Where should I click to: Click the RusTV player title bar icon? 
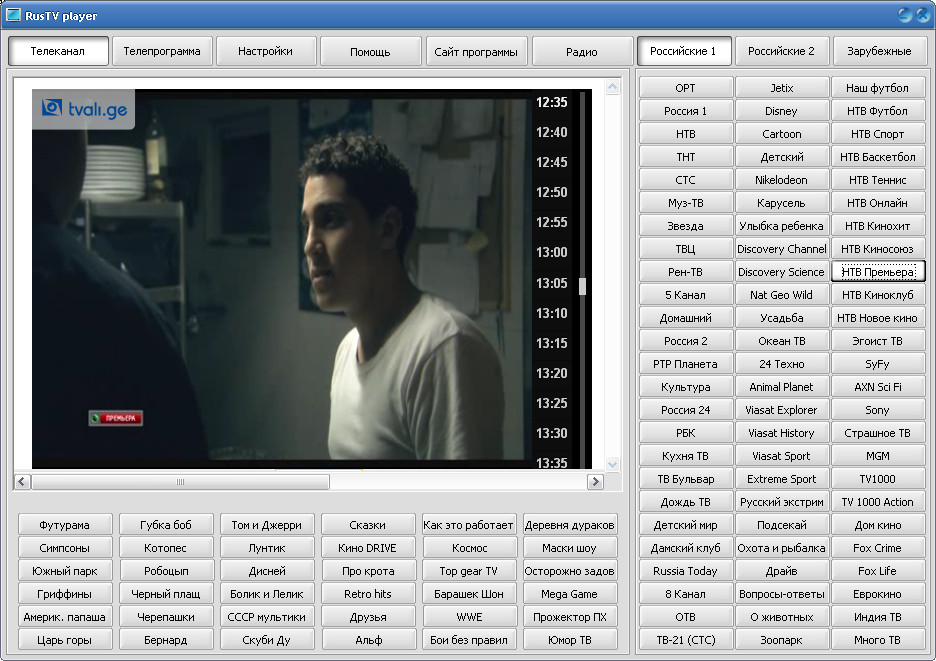click(15, 14)
